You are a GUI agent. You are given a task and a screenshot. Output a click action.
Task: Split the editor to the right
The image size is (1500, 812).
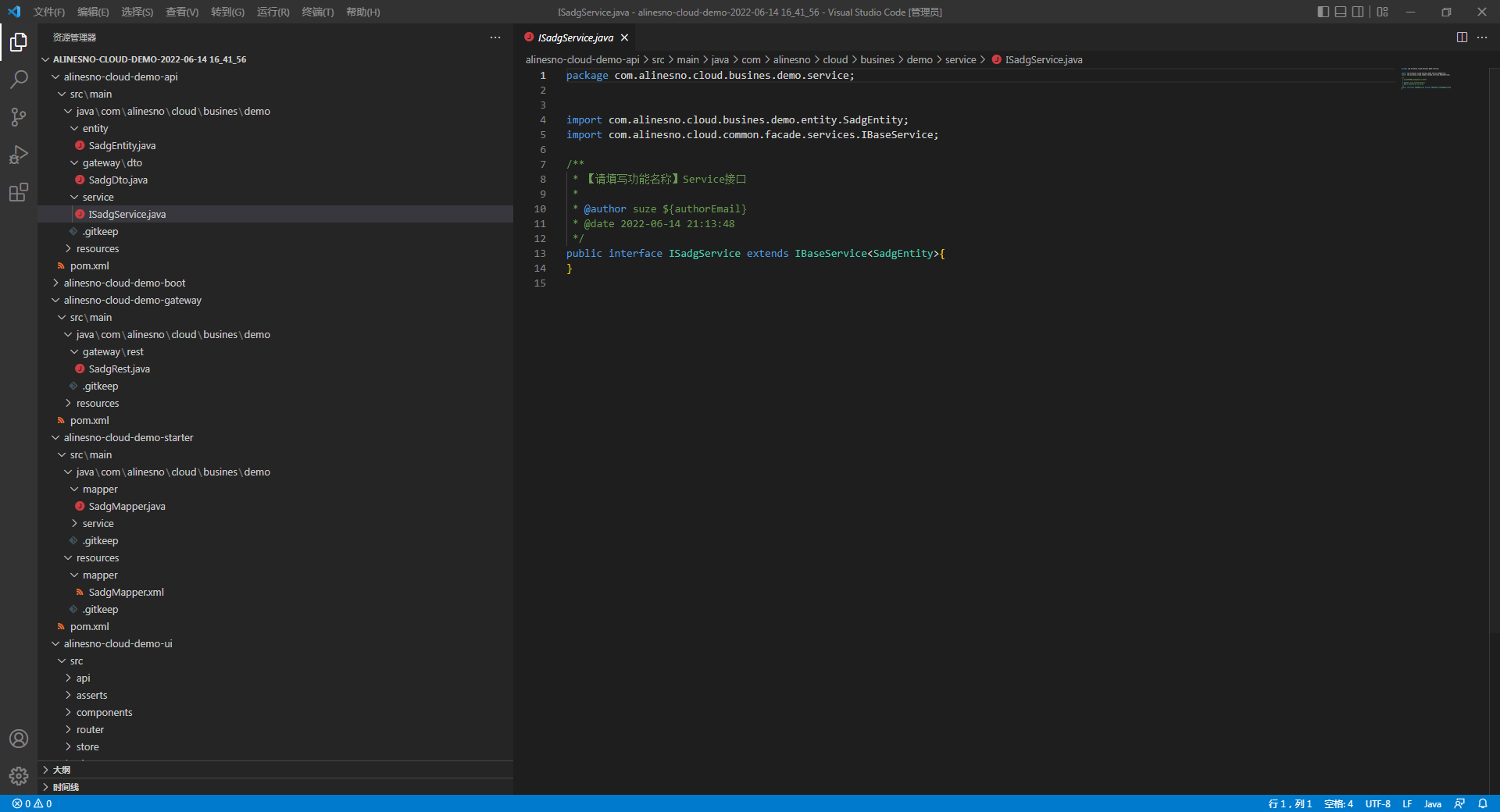(x=1462, y=37)
